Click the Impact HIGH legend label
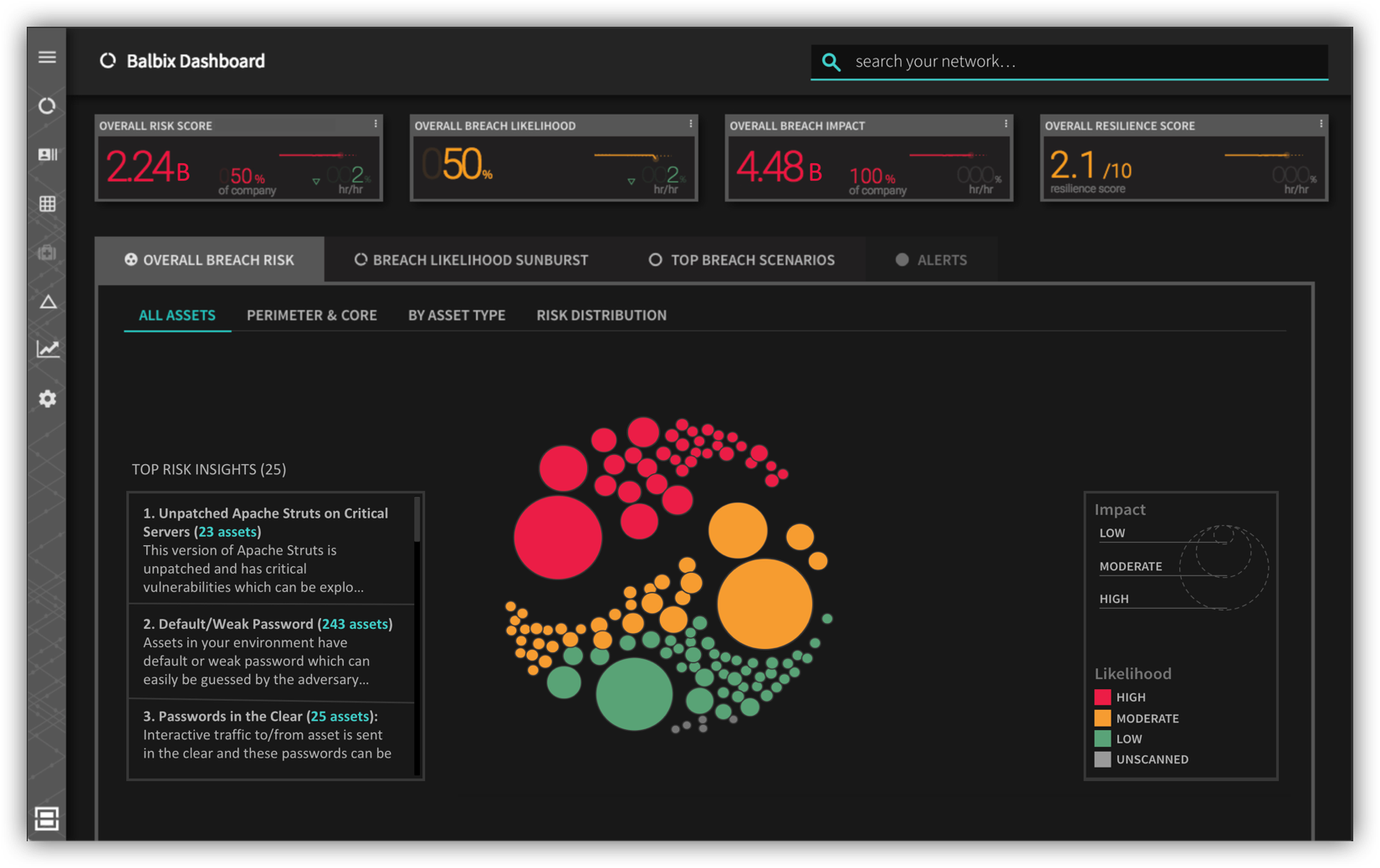This screenshot has width=1380, height=868. pyautogui.click(x=1114, y=599)
